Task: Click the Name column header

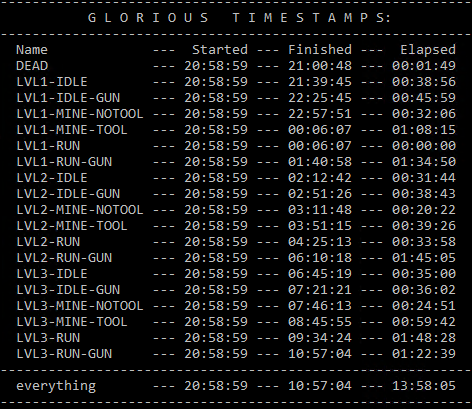Action: coord(32,50)
